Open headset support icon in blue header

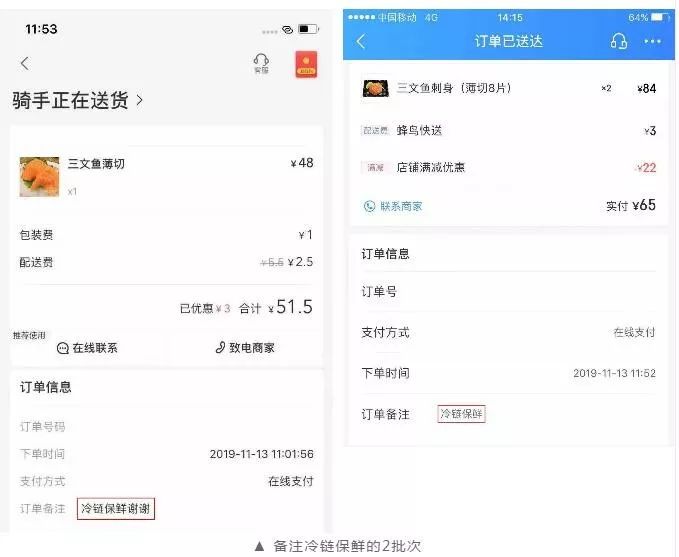[618, 42]
